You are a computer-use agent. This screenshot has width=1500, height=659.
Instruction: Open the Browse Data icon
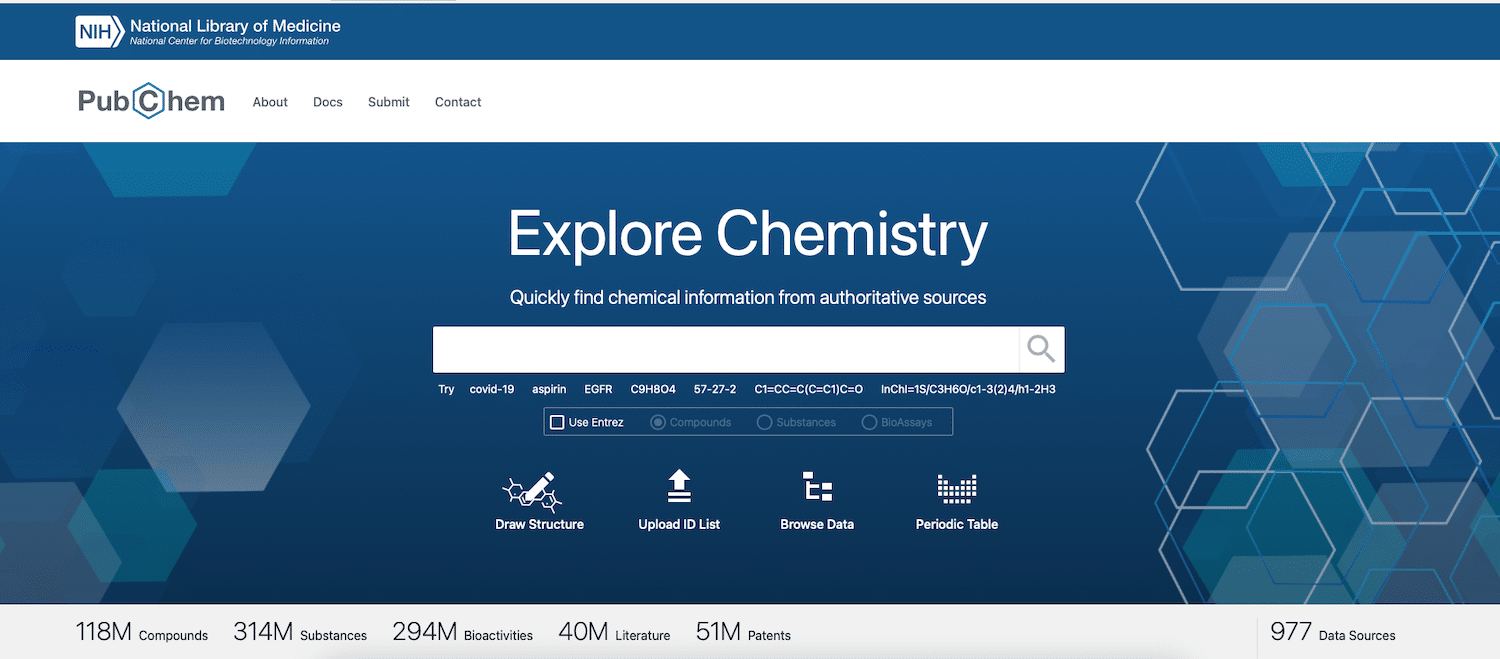click(817, 487)
